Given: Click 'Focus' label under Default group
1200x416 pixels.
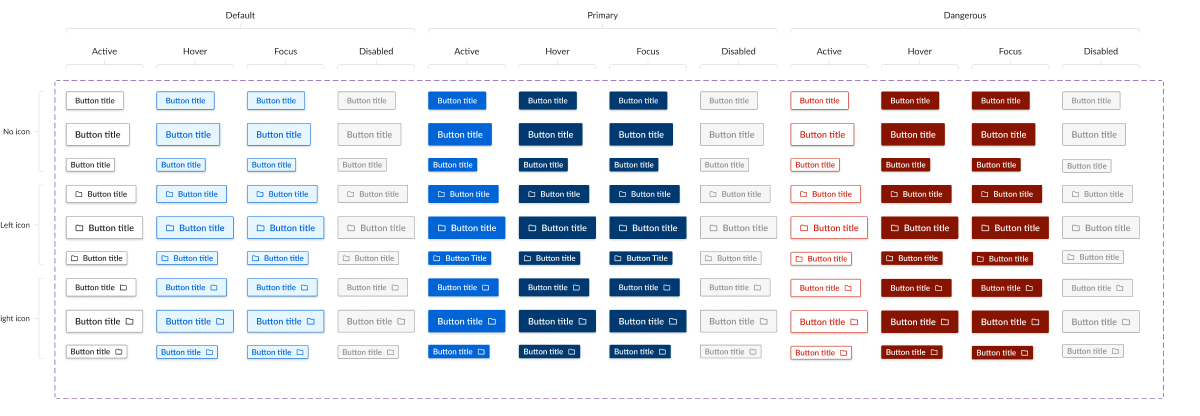Looking at the screenshot, I should point(286,51).
